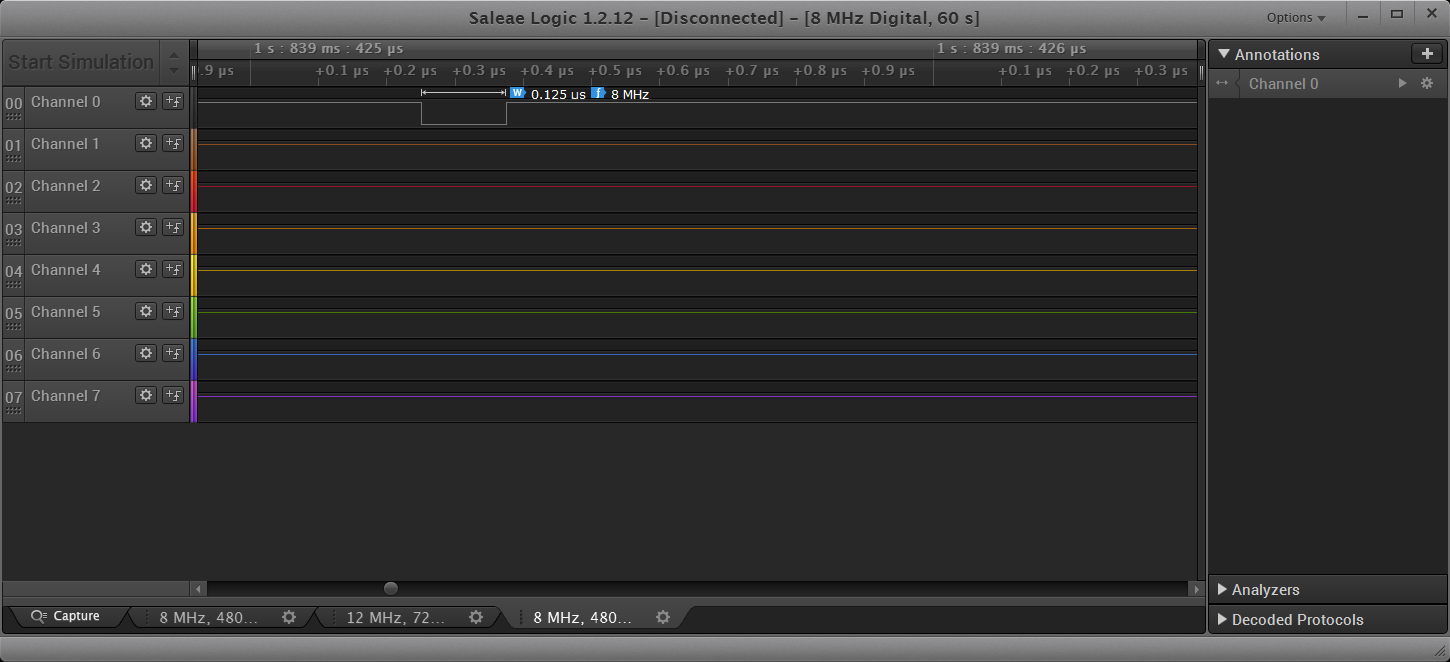The image size is (1450, 662).
Task: Open Channel 2 settings gear
Action: (x=146, y=185)
